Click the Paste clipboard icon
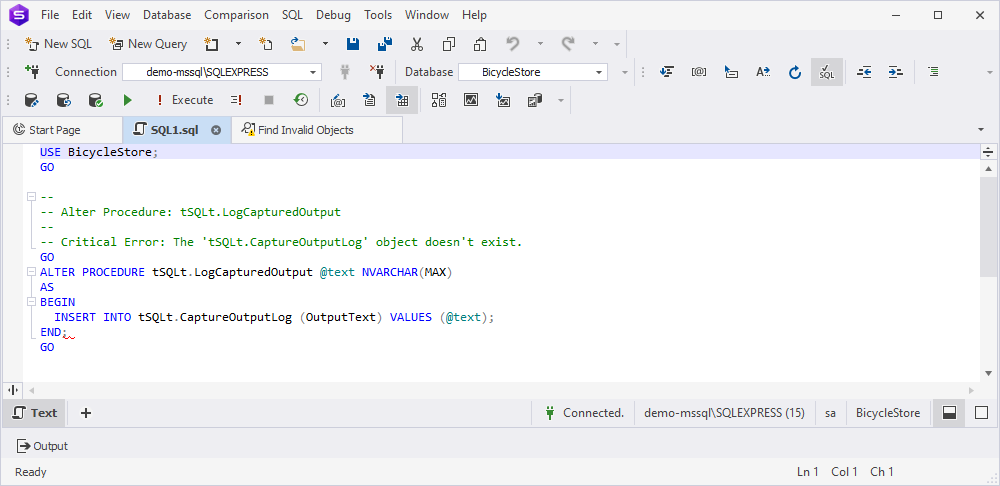 480,44
